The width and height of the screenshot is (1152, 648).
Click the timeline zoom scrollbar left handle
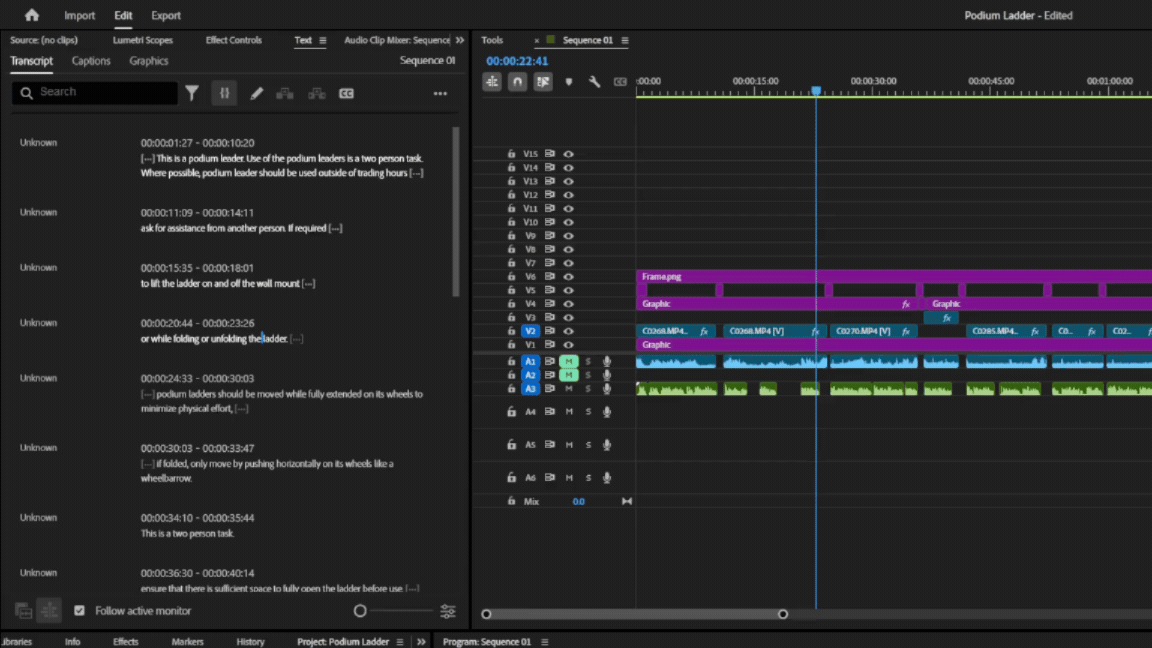tap(486, 614)
